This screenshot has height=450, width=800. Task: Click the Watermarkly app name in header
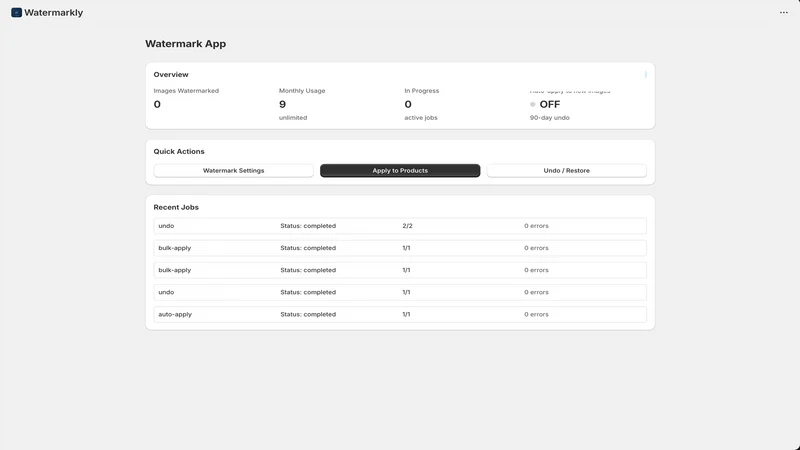(54, 12)
